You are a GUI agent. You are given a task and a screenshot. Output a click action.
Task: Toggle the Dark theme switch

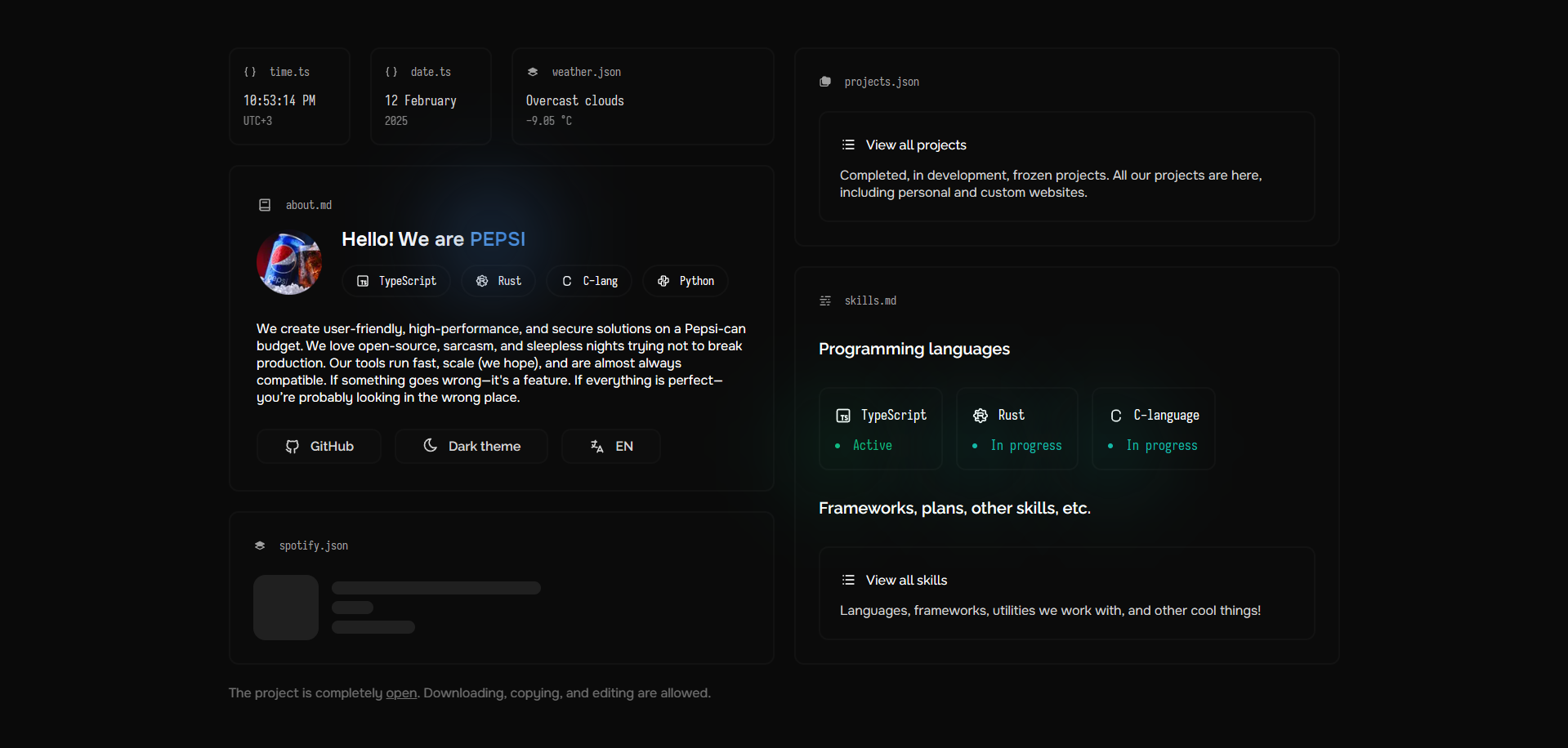pyautogui.click(x=471, y=447)
